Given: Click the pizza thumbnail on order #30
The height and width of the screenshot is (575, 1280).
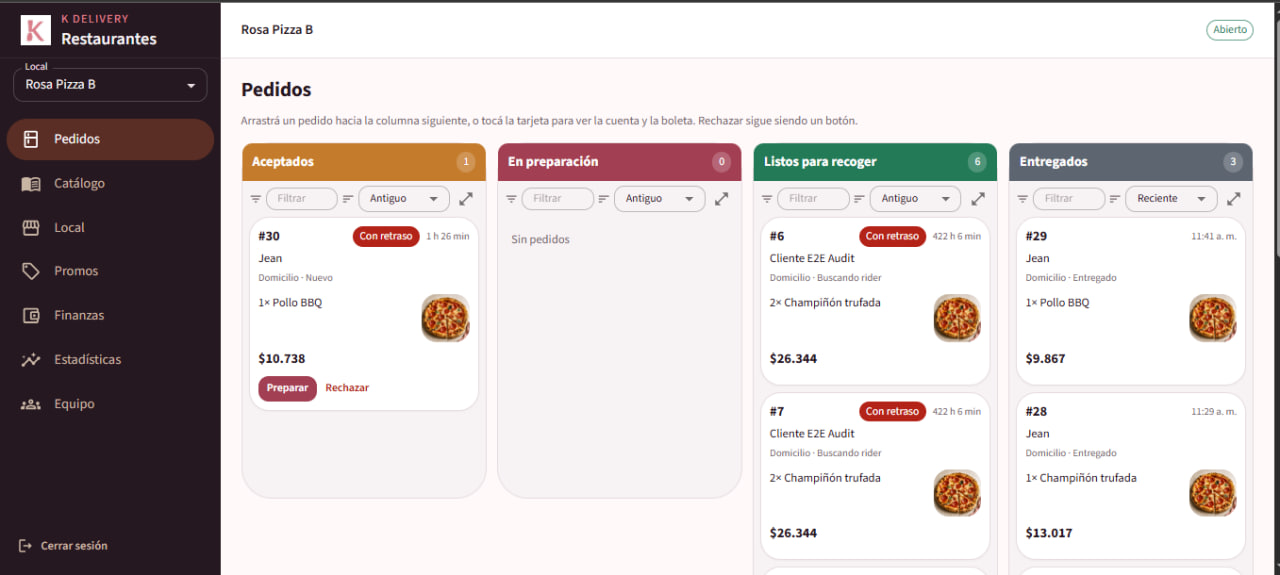Looking at the screenshot, I should [x=445, y=318].
